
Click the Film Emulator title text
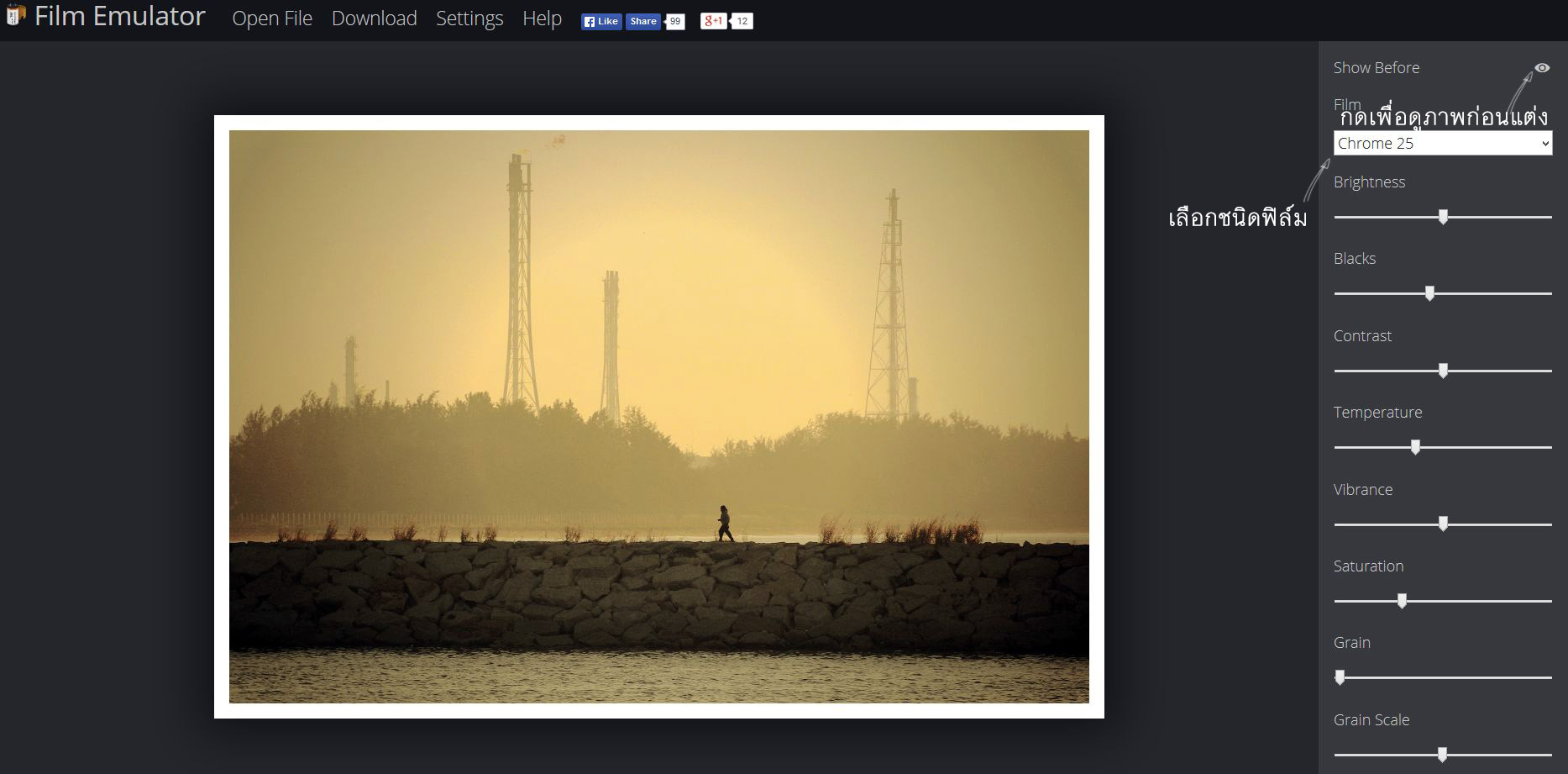[120, 16]
